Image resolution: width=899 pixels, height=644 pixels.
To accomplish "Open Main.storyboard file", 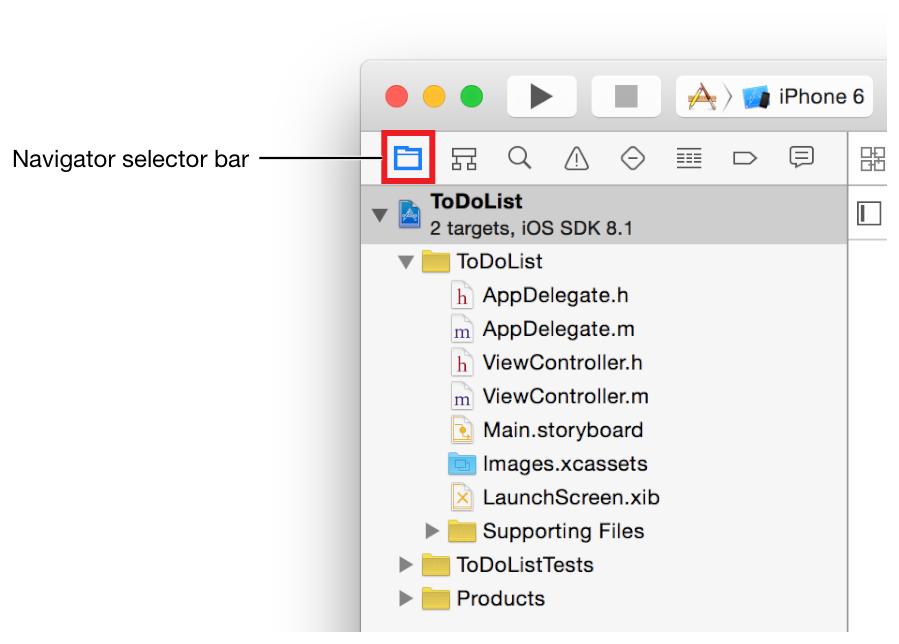I will pos(562,430).
